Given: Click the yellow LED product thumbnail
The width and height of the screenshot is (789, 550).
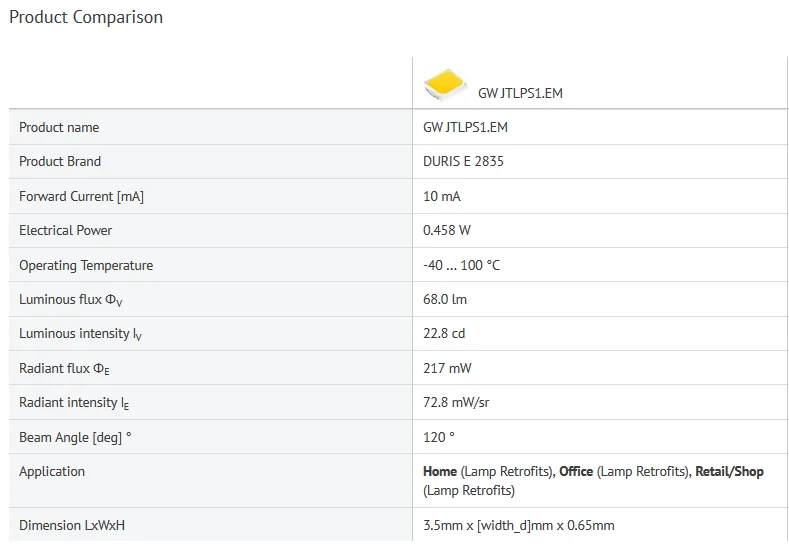Looking at the screenshot, I should 445,84.
